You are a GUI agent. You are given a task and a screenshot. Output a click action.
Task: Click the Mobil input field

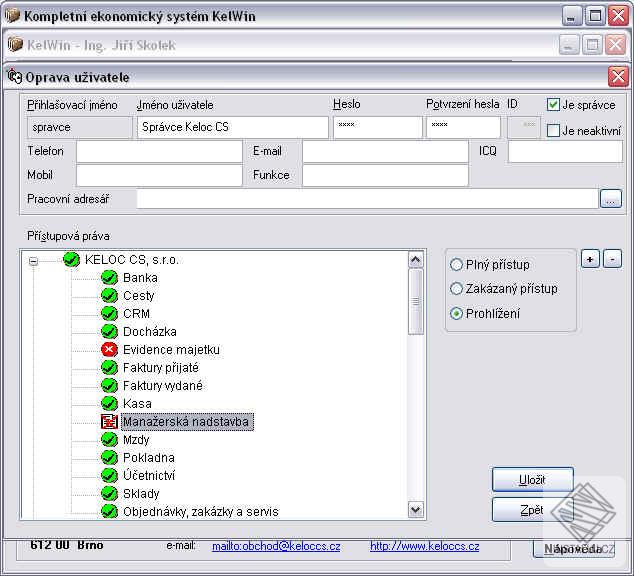(x=159, y=175)
